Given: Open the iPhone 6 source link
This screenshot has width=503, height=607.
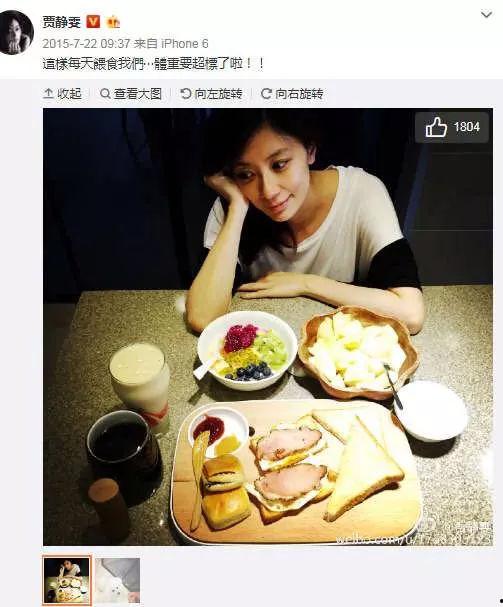Looking at the screenshot, I should tap(184, 43).
